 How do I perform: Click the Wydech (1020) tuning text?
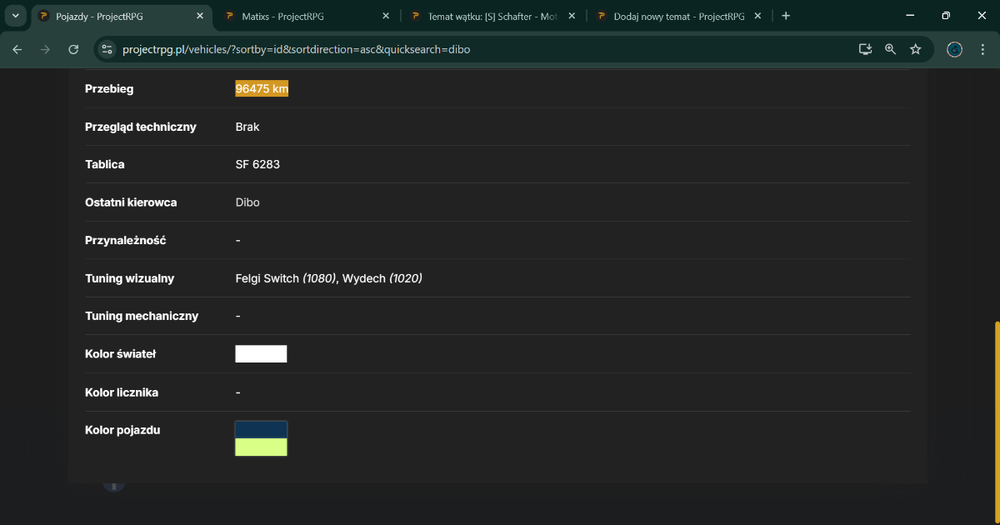(382, 278)
